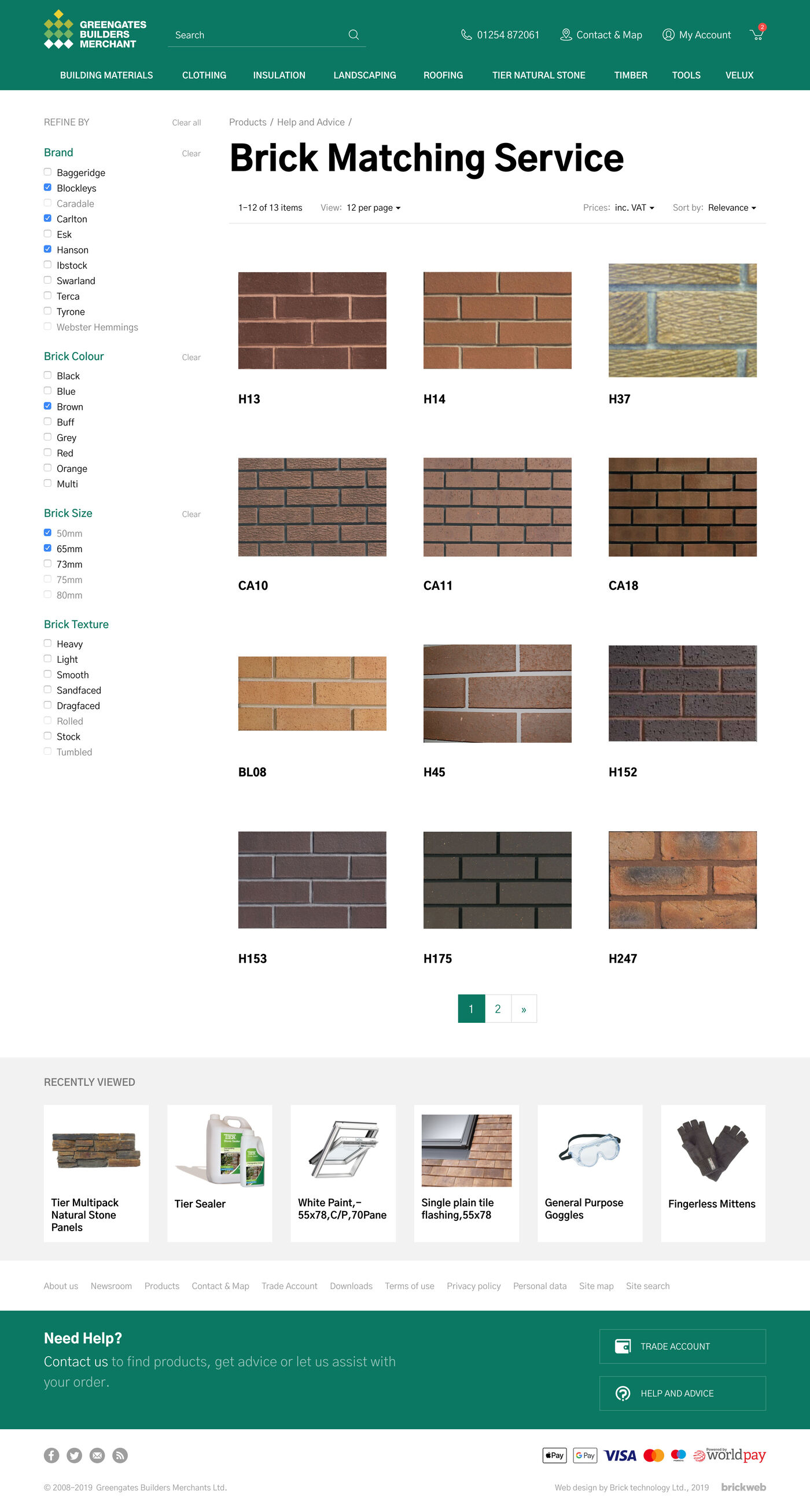Open the Facebook social icon
Viewport: 810px width, 1512px height.
coord(51,1455)
